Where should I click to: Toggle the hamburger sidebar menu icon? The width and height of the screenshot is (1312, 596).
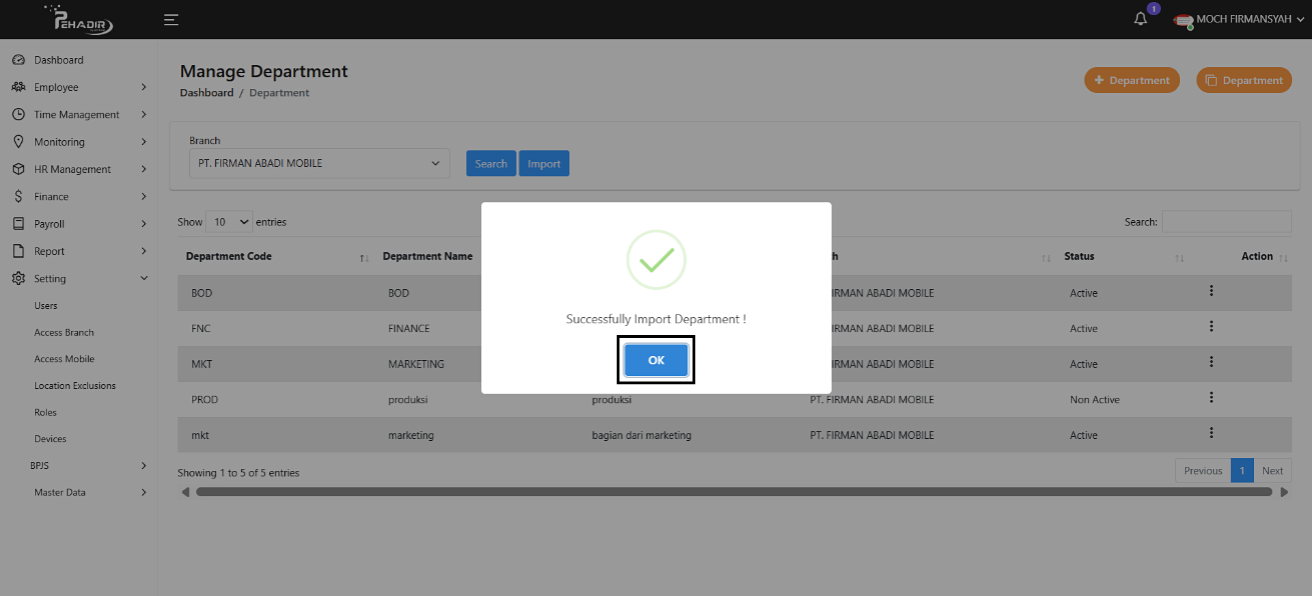point(171,19)
